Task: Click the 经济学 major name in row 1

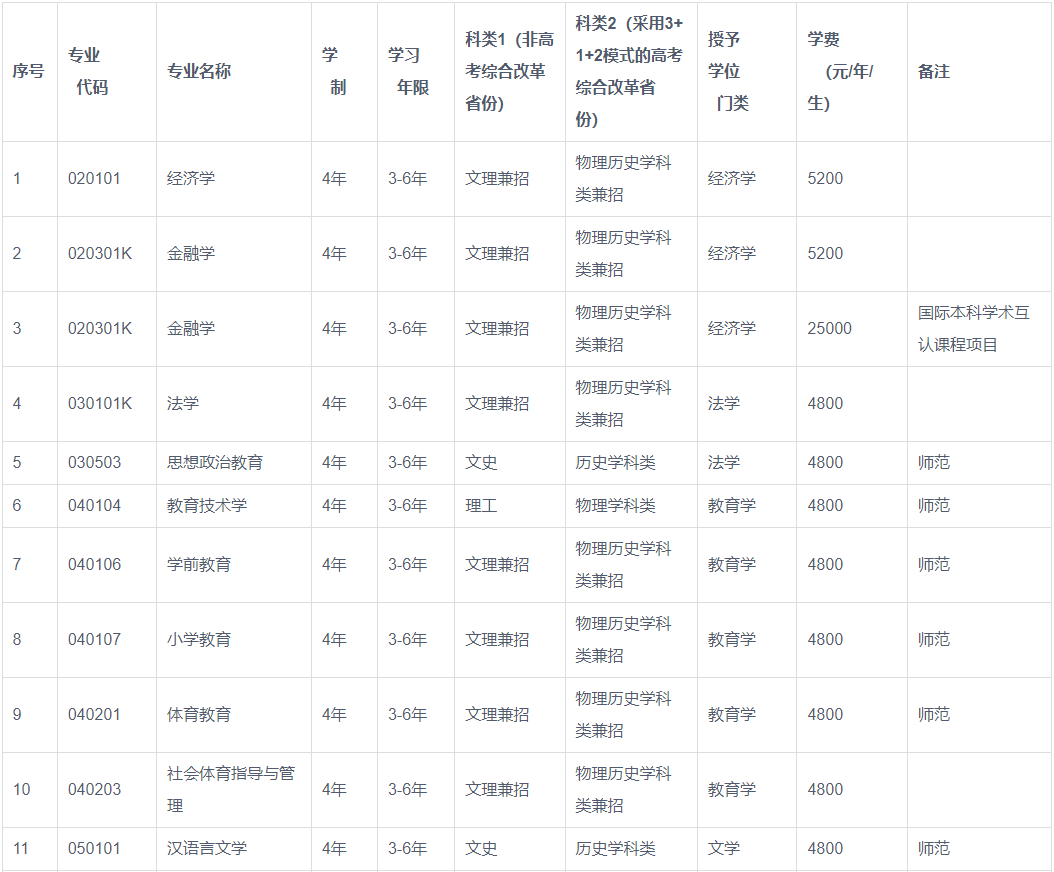Action: click(x=191, y=178)
